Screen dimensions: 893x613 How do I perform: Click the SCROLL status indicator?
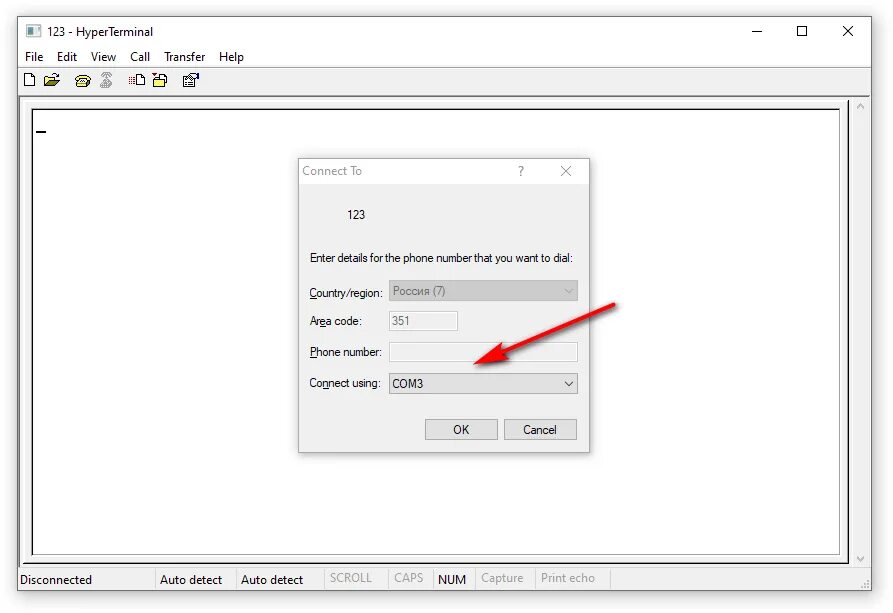351,578
